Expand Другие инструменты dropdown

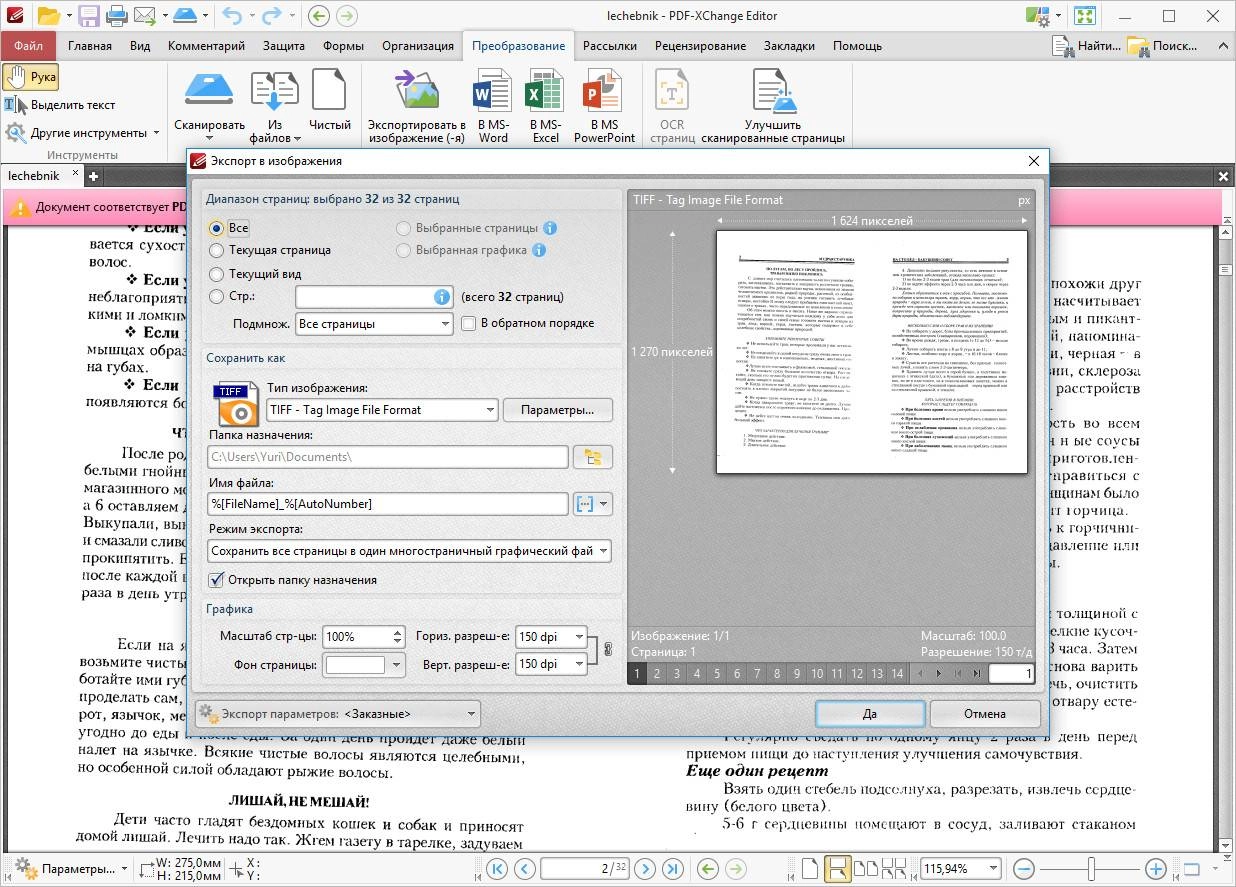pos(82,133)
